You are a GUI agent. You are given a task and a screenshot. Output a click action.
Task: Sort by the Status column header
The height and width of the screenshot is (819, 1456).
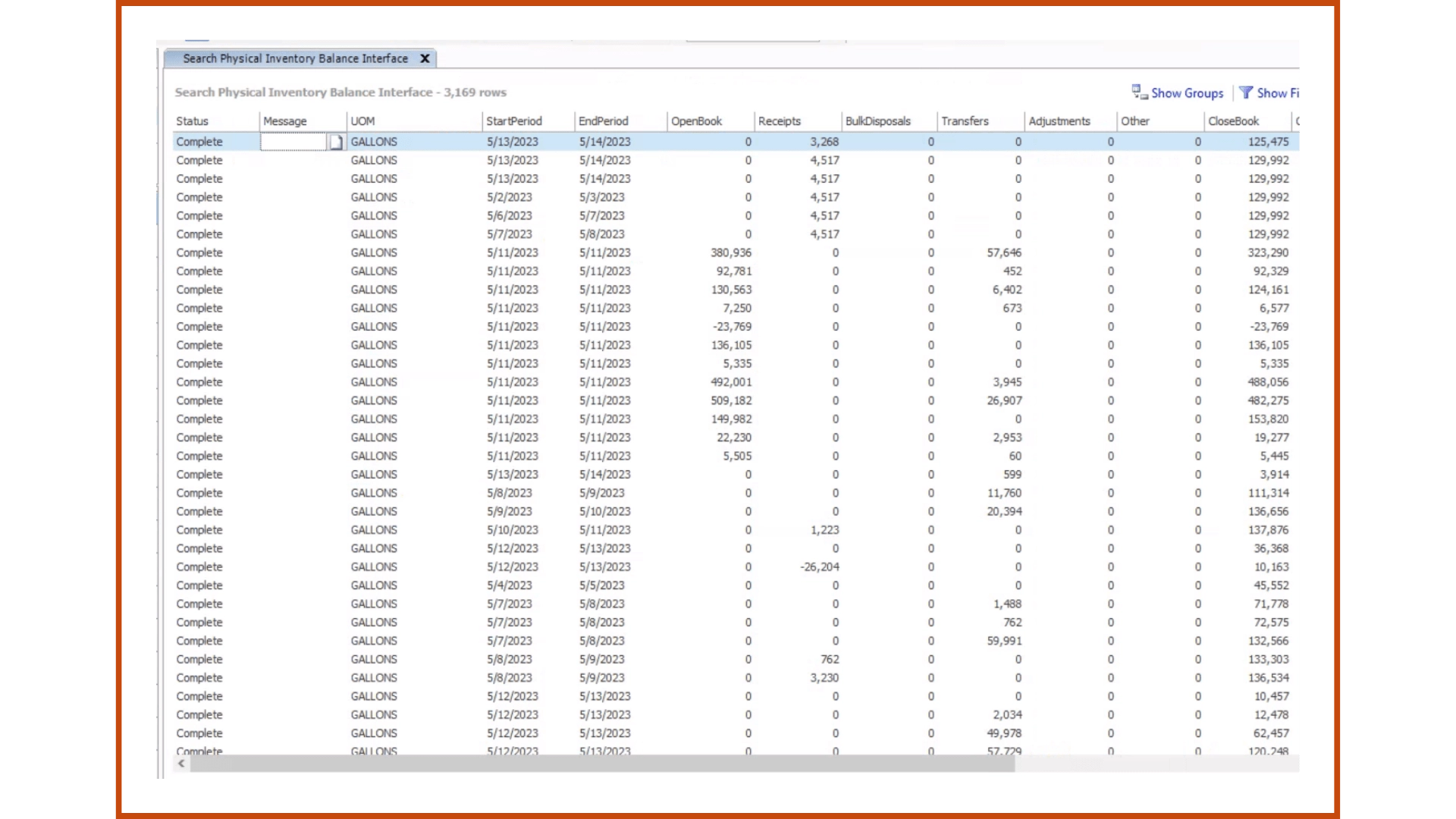point(193,121)
